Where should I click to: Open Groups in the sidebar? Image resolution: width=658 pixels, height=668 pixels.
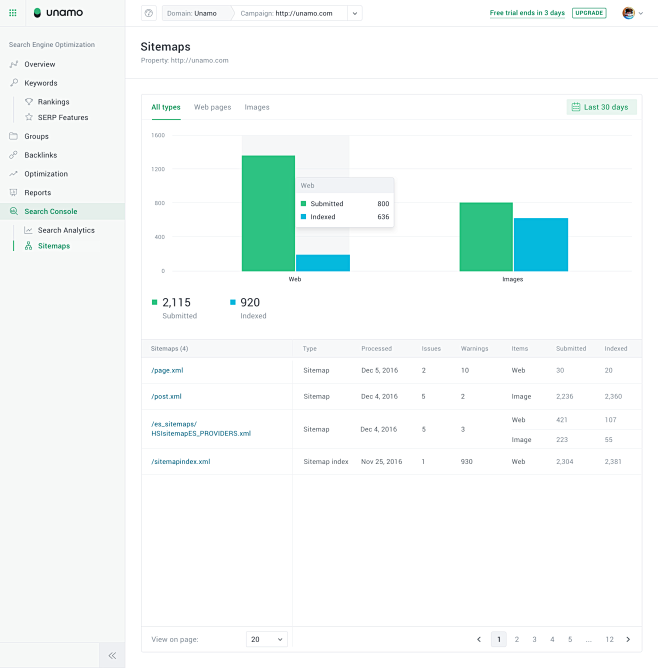coord(36,136)
